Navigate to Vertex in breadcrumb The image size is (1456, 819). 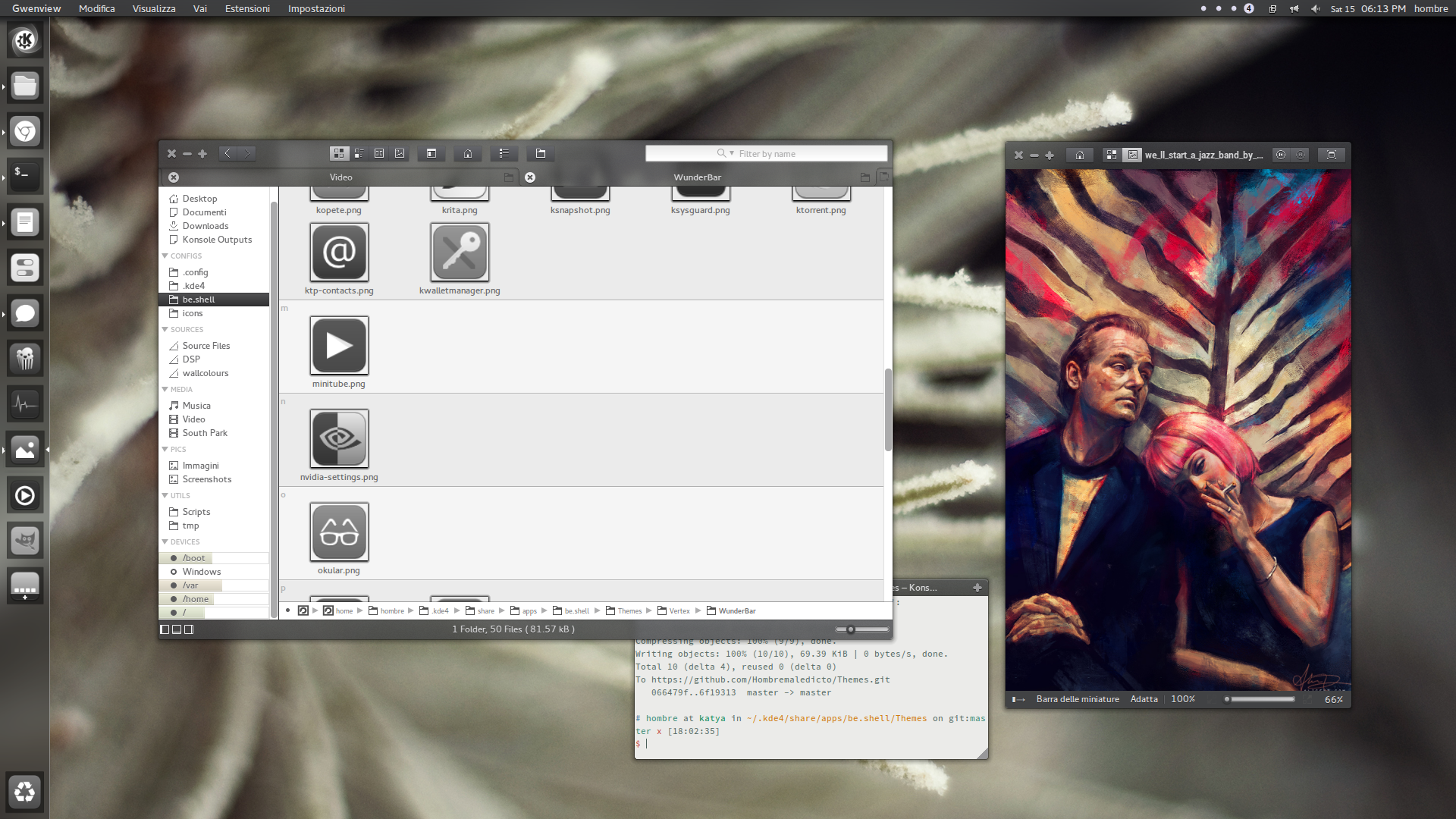coord(673,611)
